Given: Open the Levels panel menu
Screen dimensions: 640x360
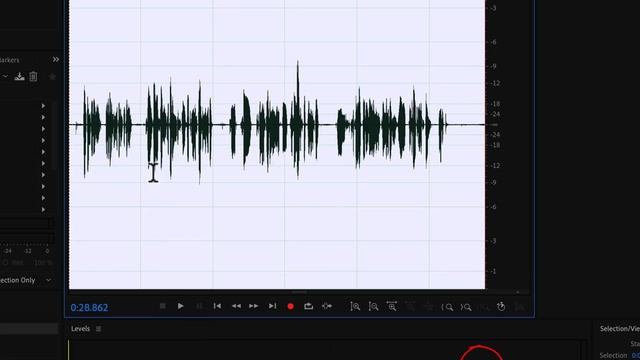Looking at the screenshot, I should (x=98, y=329).
